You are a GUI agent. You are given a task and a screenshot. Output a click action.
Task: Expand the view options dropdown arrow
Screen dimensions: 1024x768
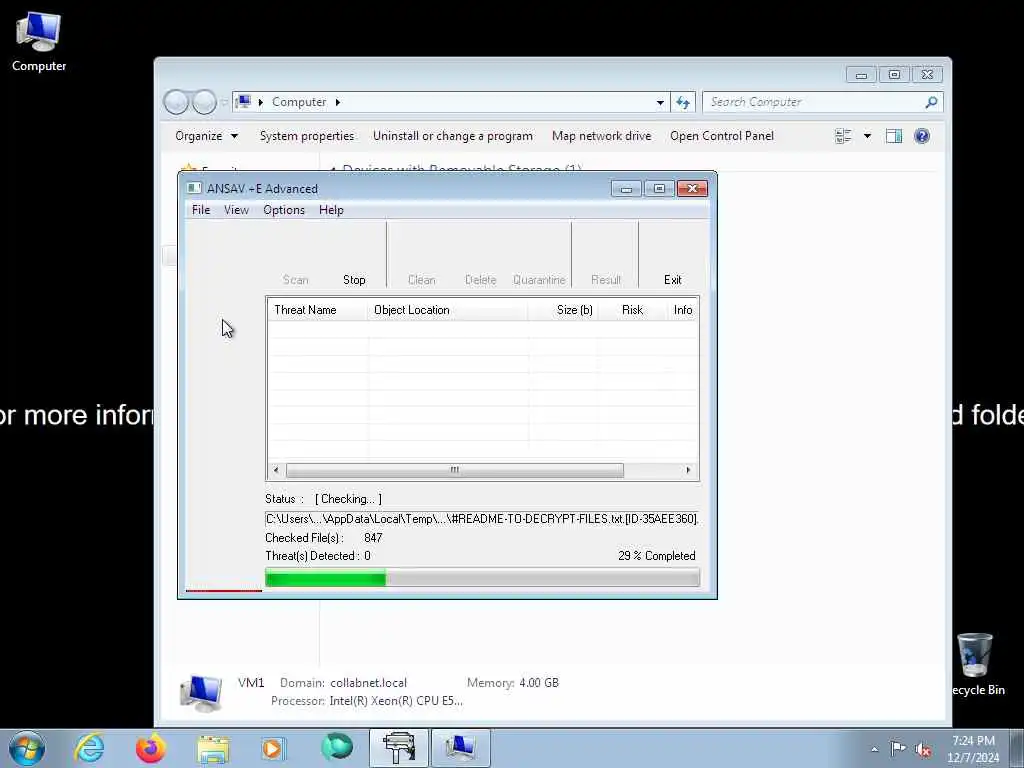[867, 136]
